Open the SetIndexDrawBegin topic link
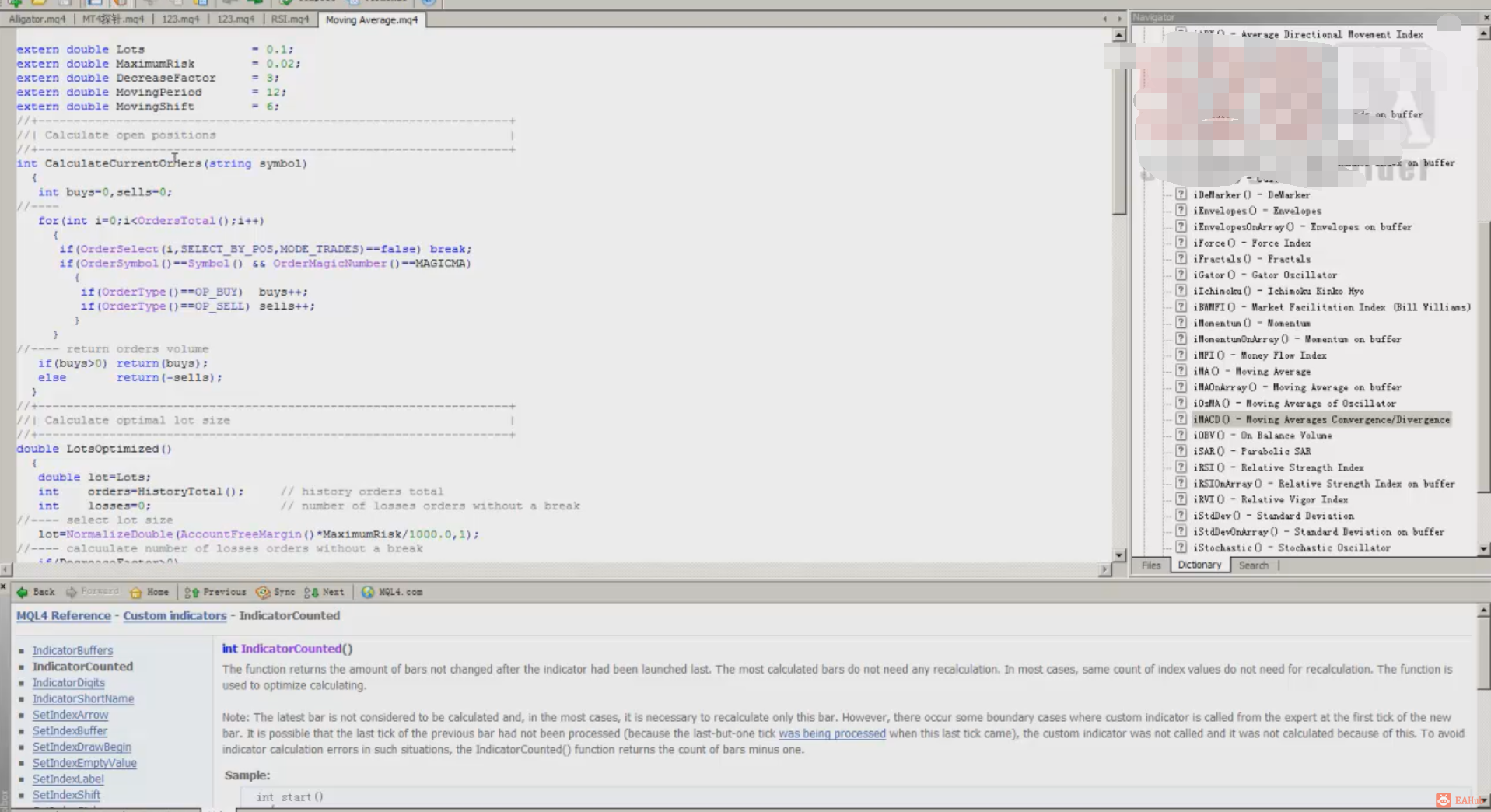 coord(82,747)
